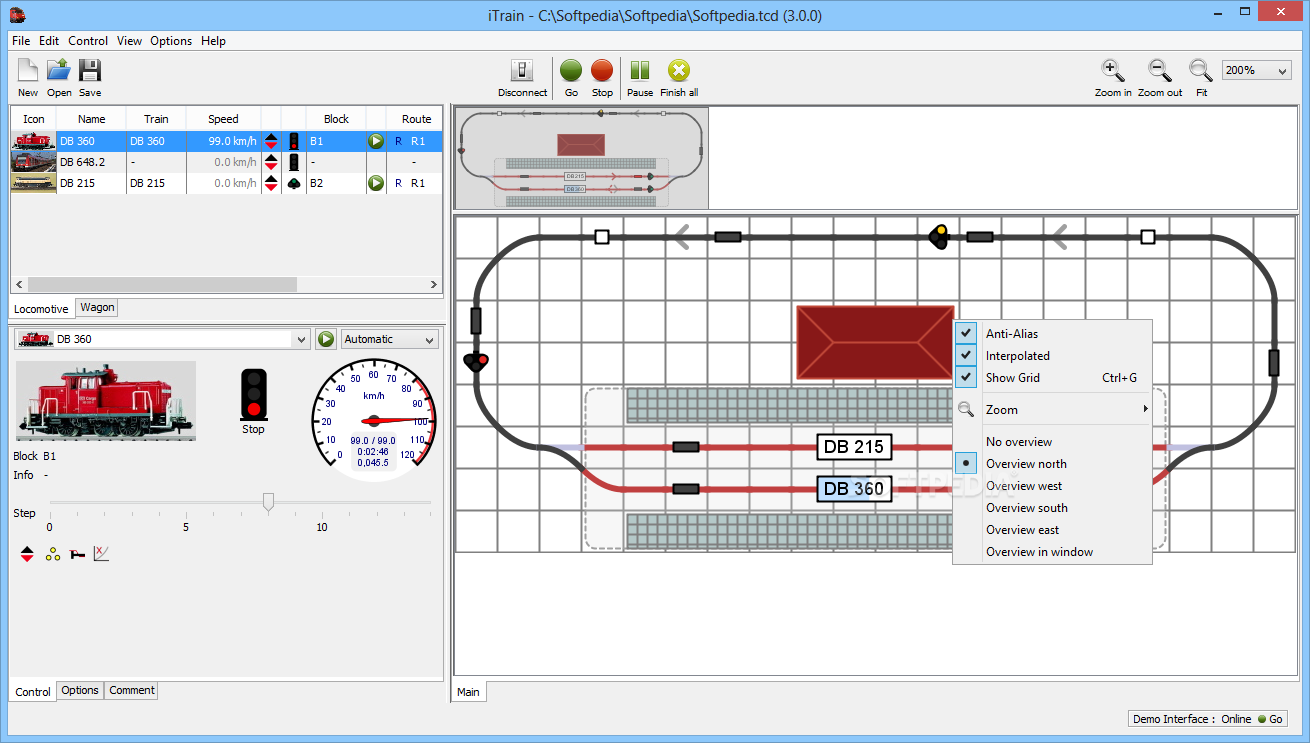This screenshot has width=1310, height=743.
Task: Switch to the Comment tab
Action: click(132, 690)
